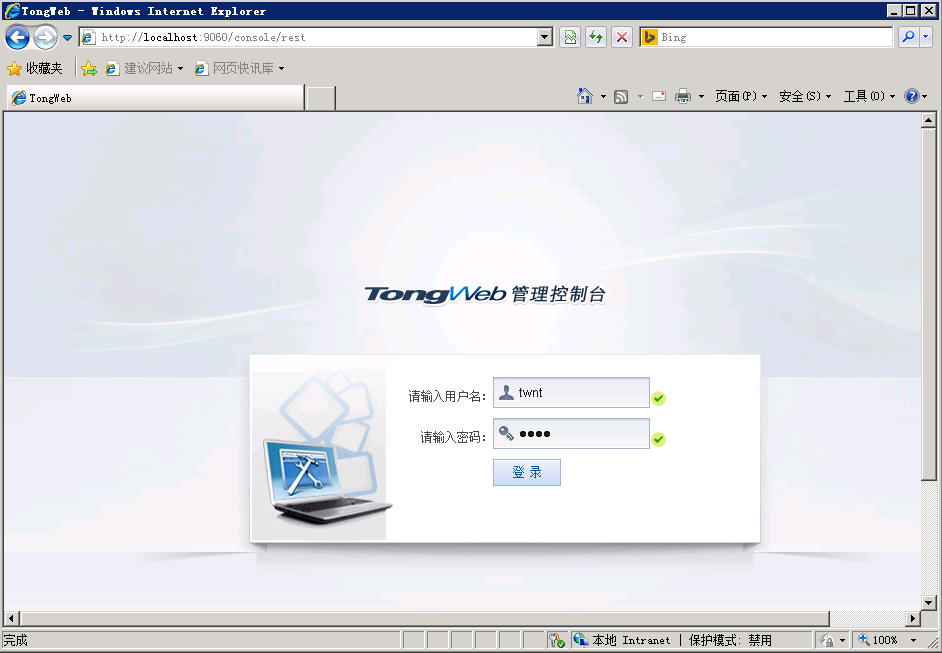
Task: Expand the Home icon dropdown arrow
Action: (603, 96)
